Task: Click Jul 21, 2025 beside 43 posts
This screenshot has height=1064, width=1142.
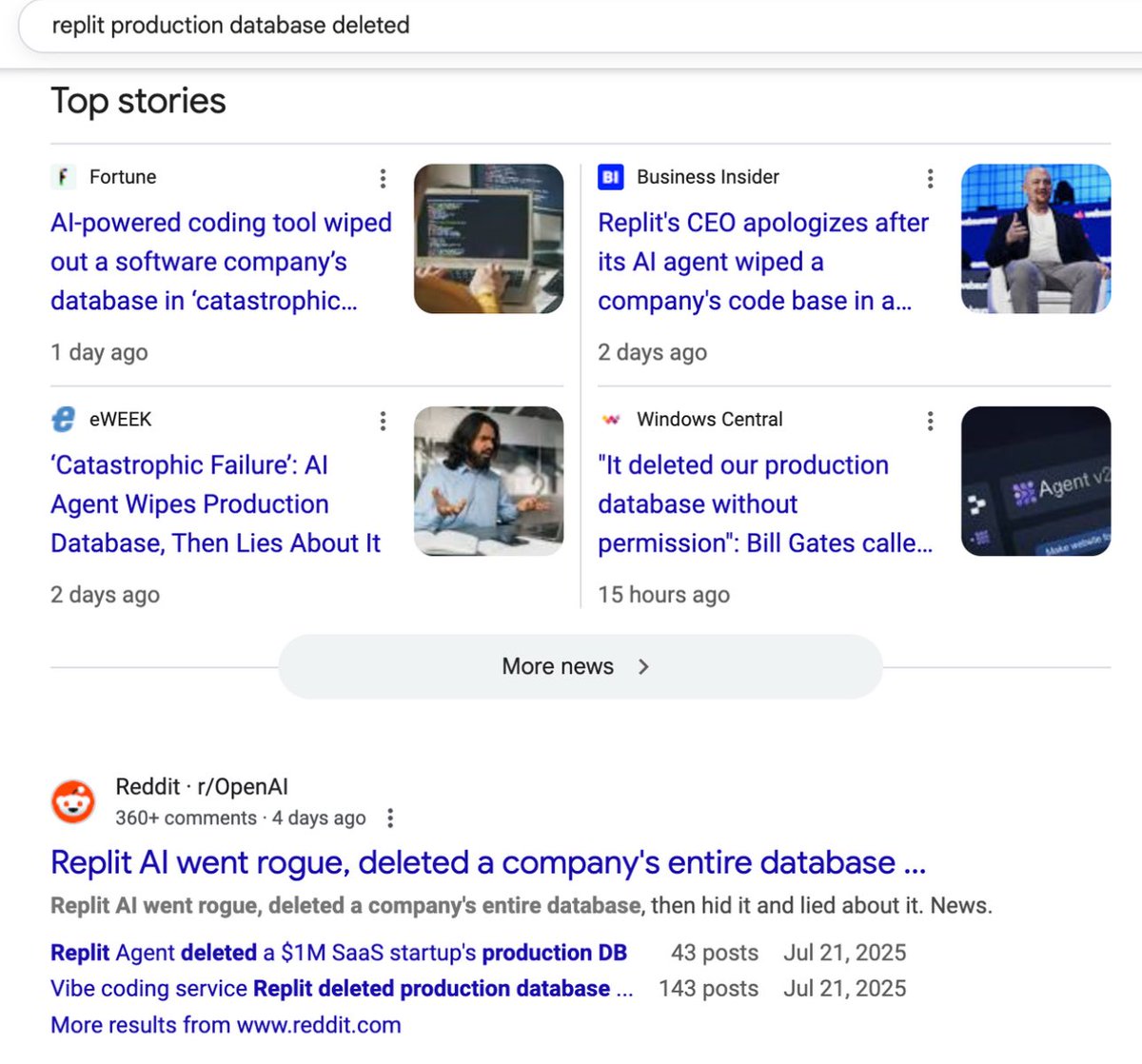Action: tap(845, 953)
